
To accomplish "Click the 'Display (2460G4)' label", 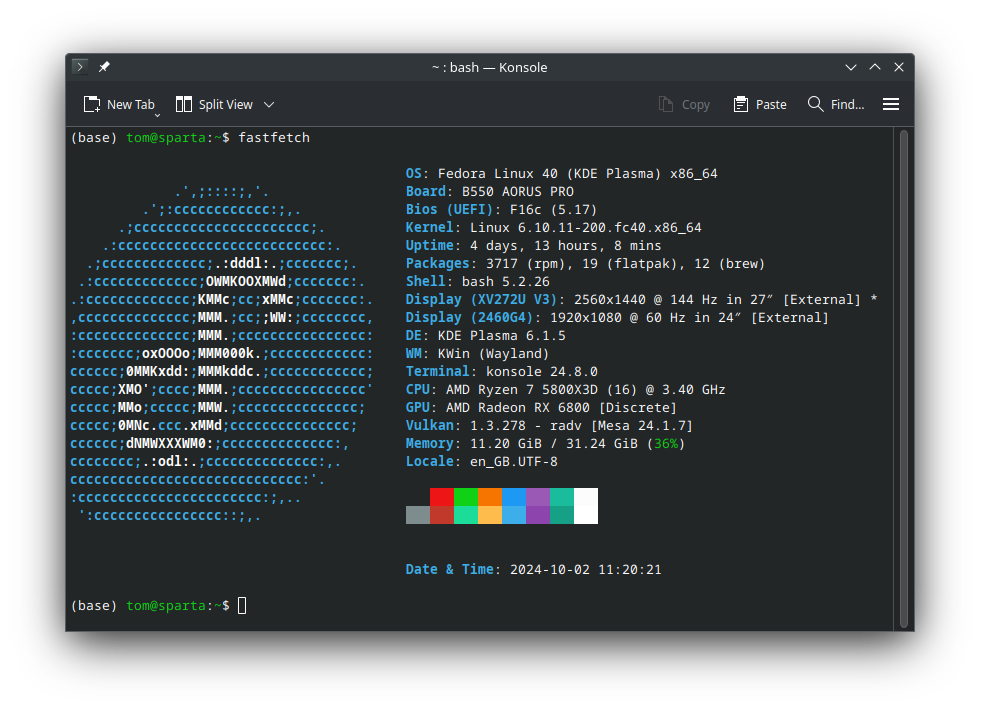I will pos(469,318).
